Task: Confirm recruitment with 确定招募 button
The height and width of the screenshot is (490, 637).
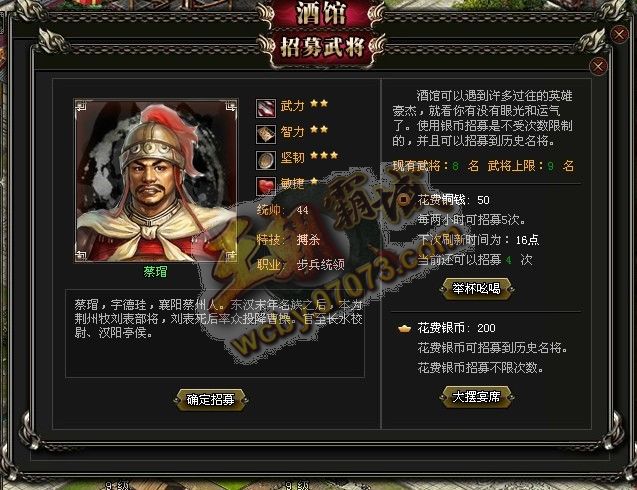Action: coord(210,399)
